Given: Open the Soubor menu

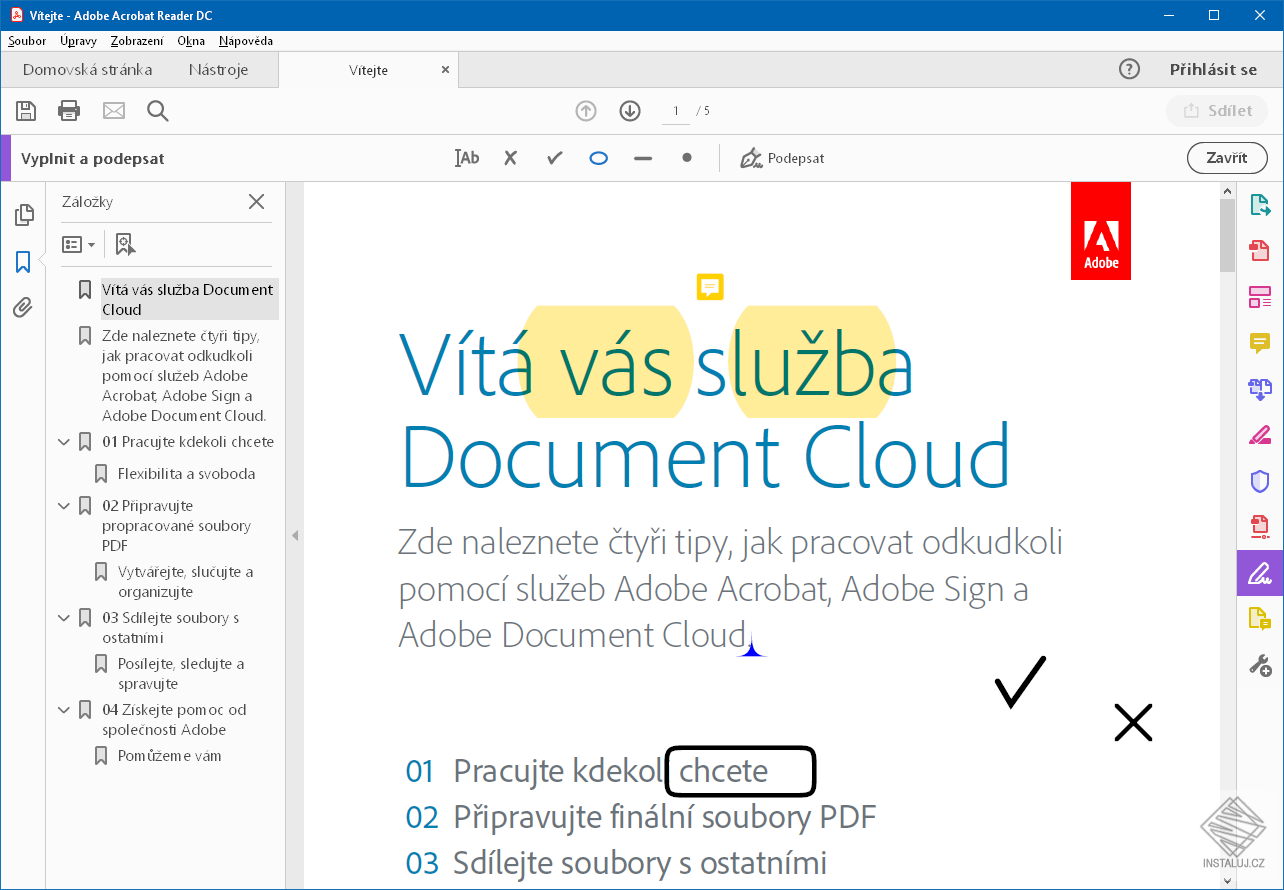Looking at the screenshot, I should (27, 41).
